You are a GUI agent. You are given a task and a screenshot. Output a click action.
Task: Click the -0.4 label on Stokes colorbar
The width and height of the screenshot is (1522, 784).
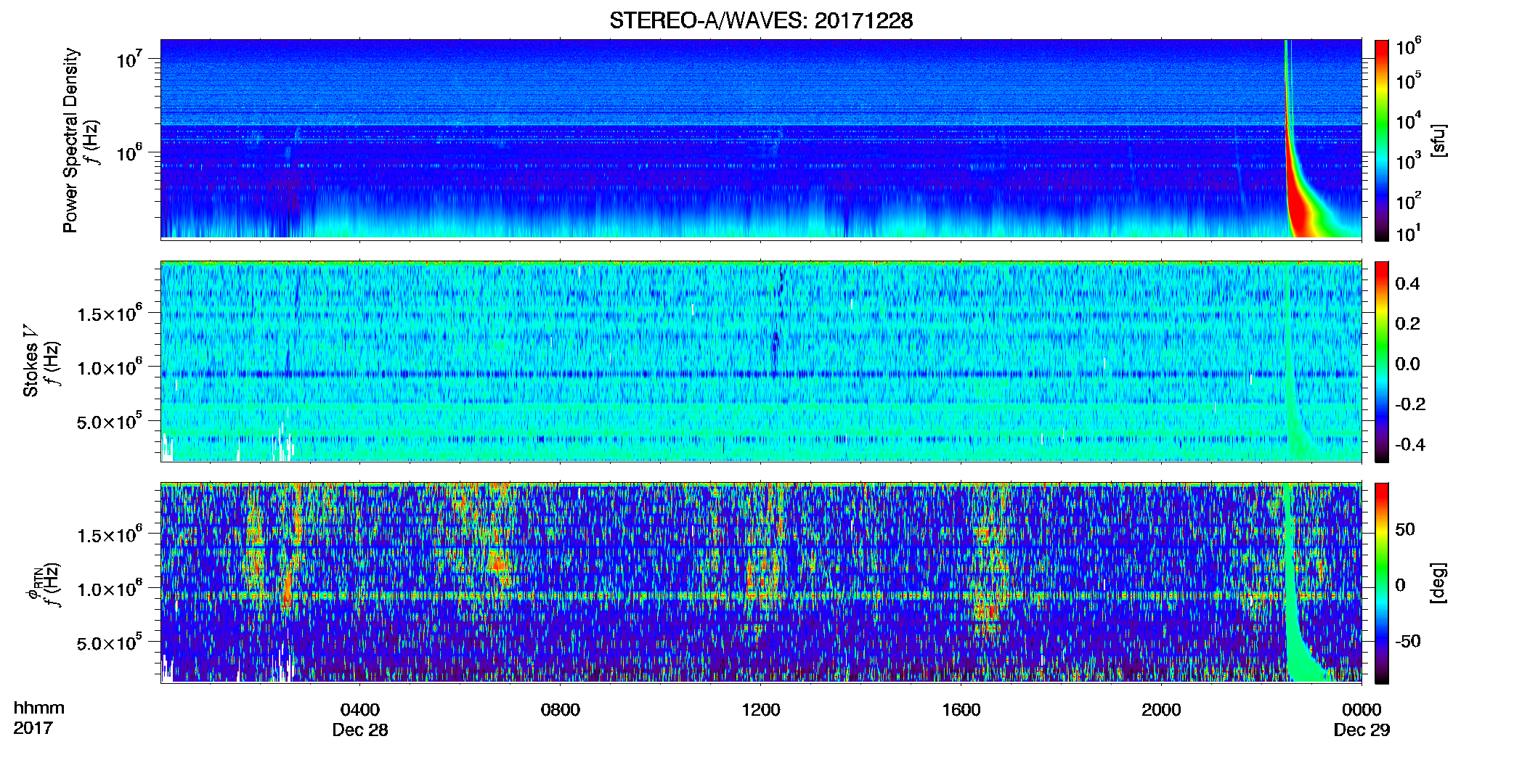point(1410,444)
